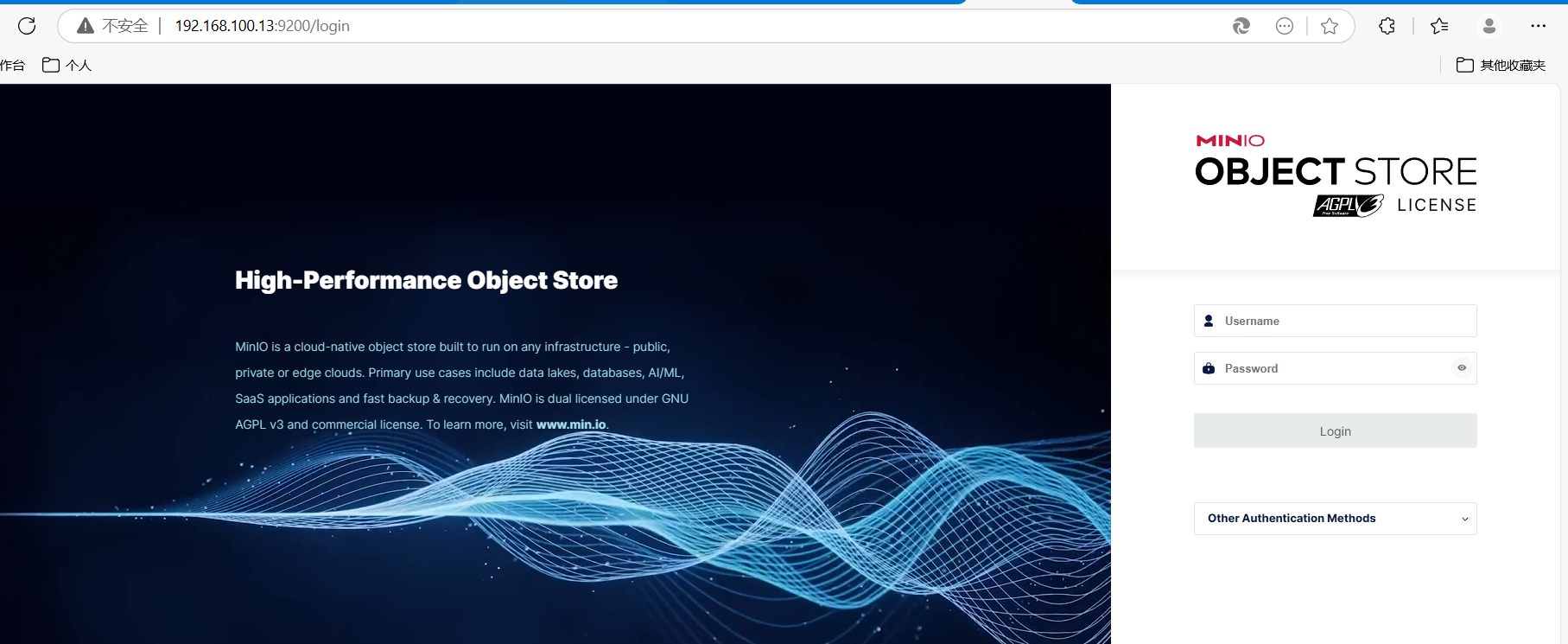Image resolution: width=1568 pixels, height=644 pixels.
Task: Click the MinIO description paragraph
Action: tap(462, 386)
